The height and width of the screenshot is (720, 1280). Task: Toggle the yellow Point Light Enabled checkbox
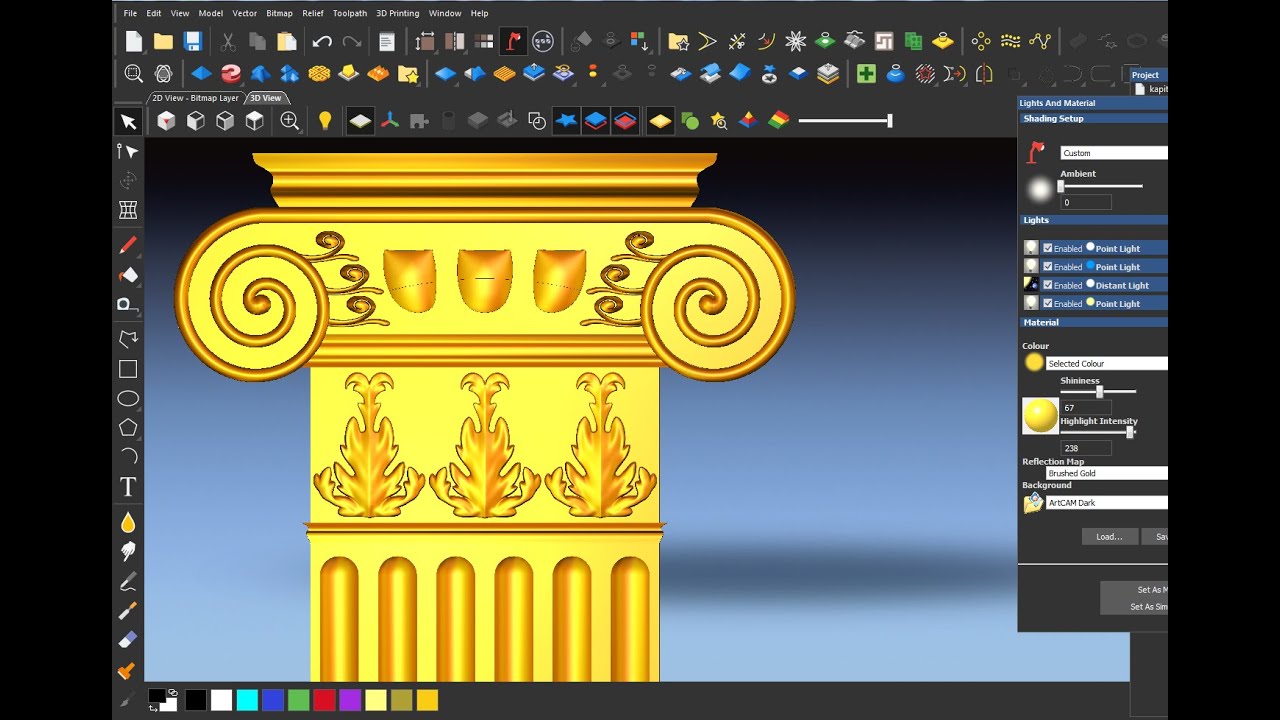coord(1048,303)
